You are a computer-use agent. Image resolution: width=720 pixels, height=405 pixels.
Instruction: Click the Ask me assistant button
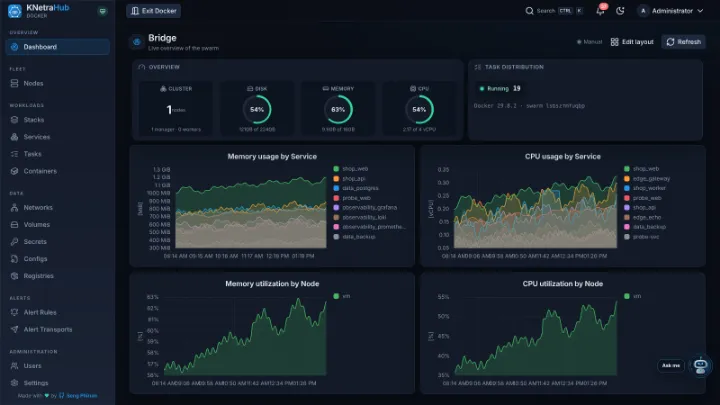coord(671,366)
